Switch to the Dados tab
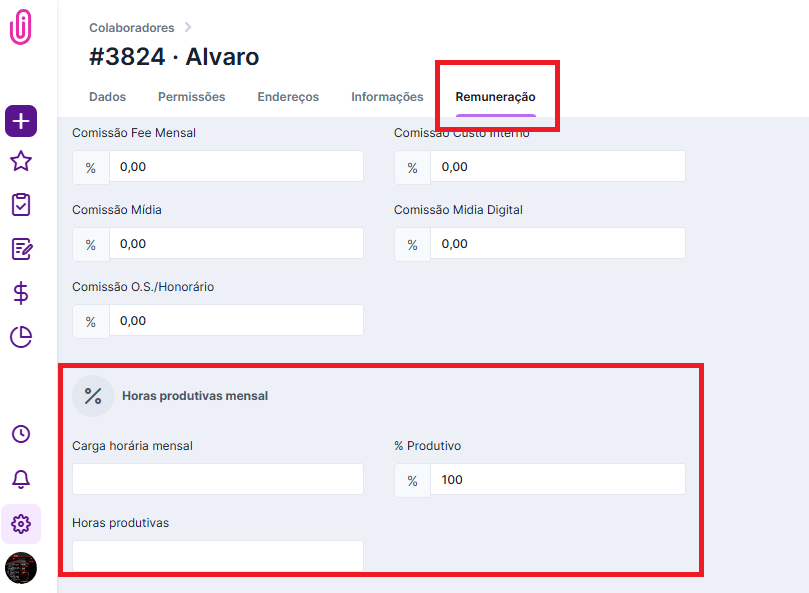 [107, 97]
